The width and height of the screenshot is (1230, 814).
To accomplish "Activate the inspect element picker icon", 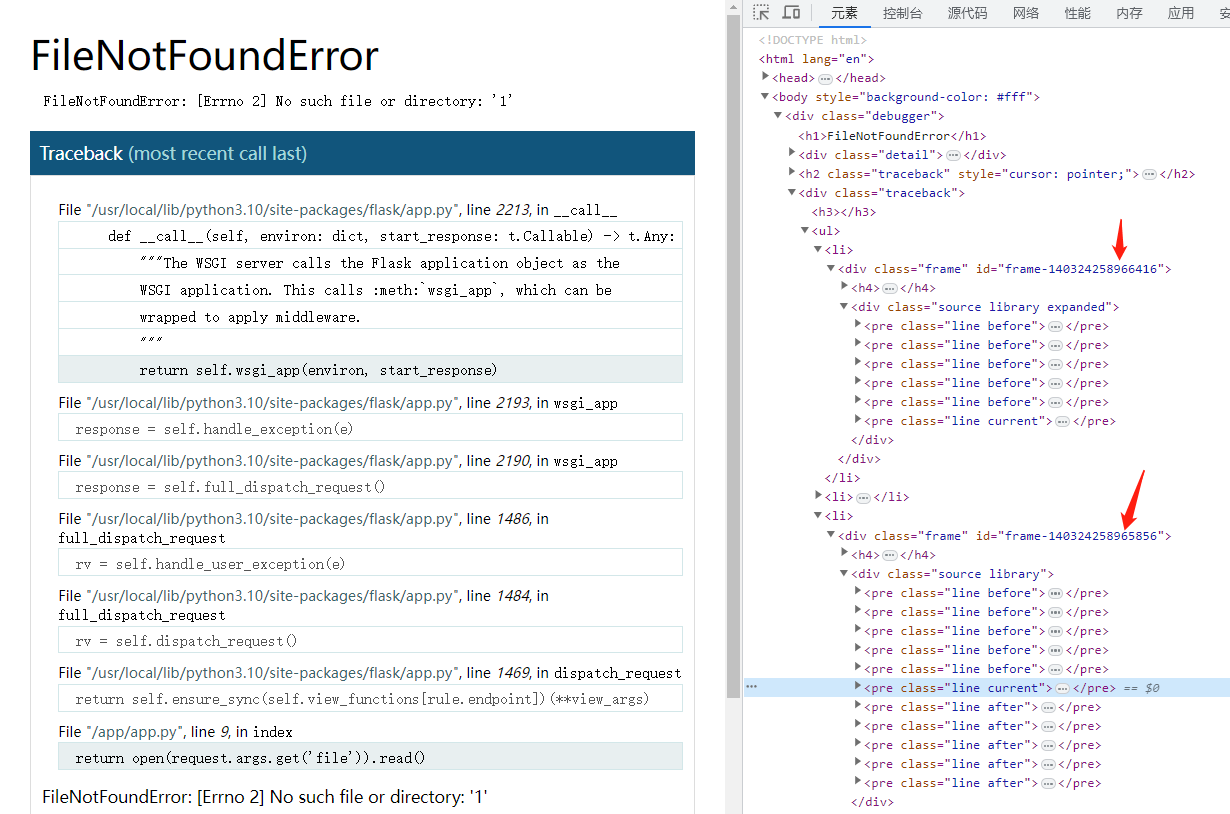I will [x=762, y=13].
